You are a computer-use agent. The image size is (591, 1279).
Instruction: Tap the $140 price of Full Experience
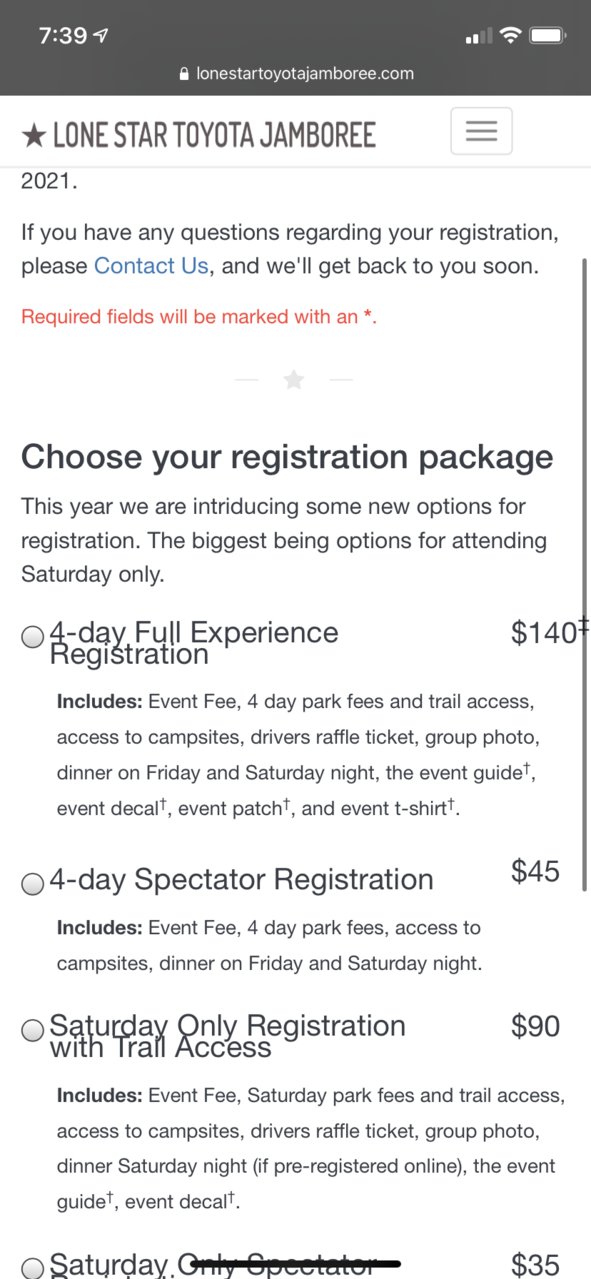[x=545, y=632]
